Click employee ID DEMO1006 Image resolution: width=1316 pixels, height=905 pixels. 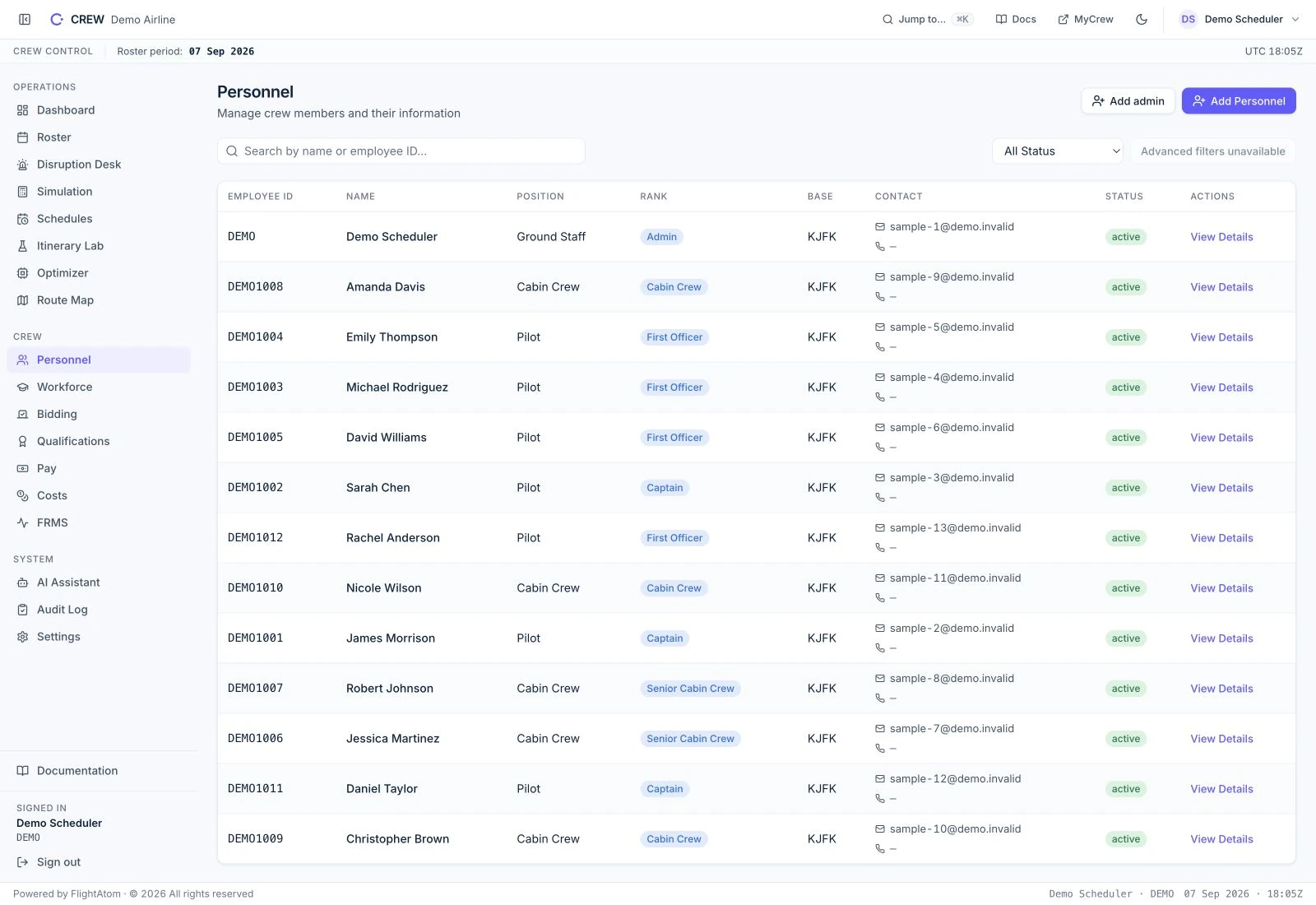point(255,739)
